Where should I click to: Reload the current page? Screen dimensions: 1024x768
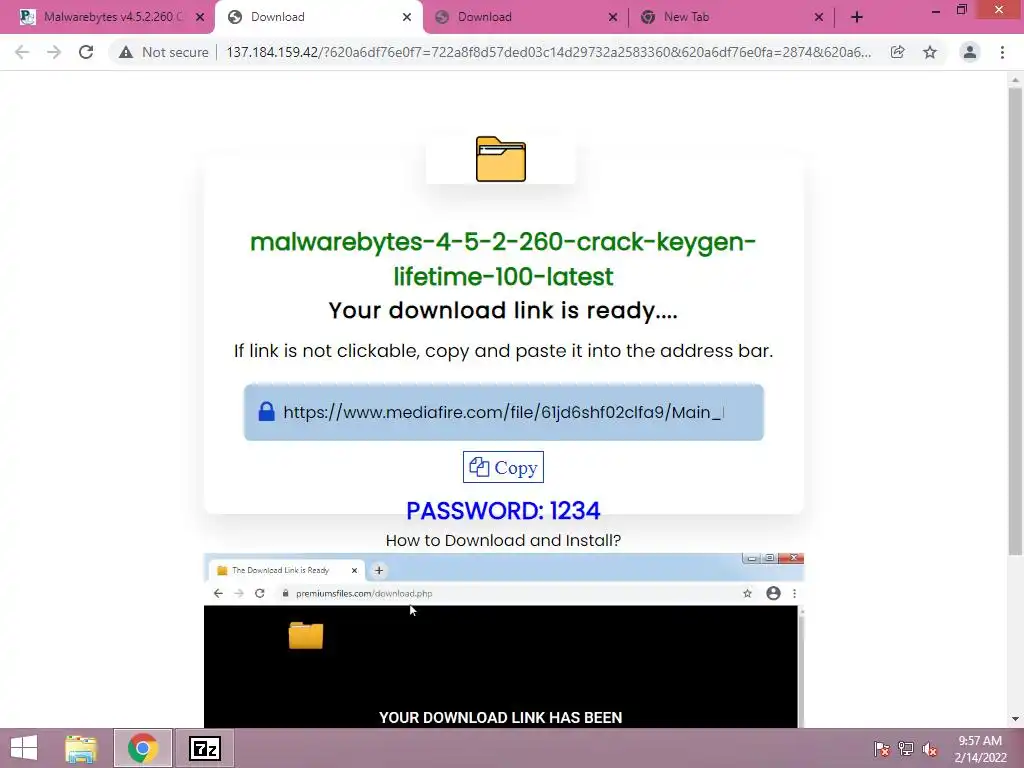coord(86,52)
